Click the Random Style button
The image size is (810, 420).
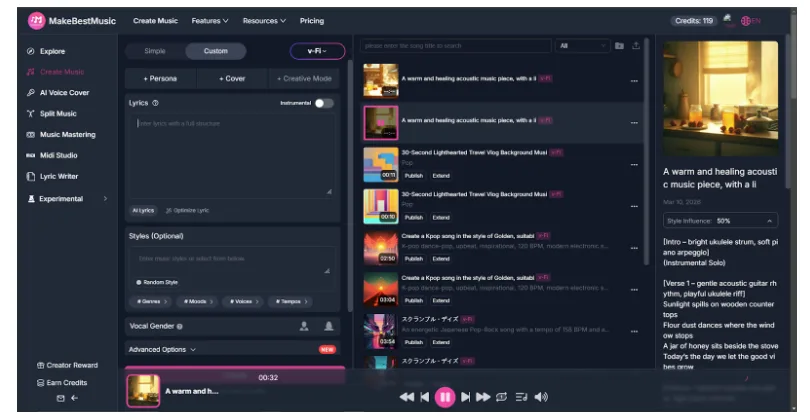[158, 283]
